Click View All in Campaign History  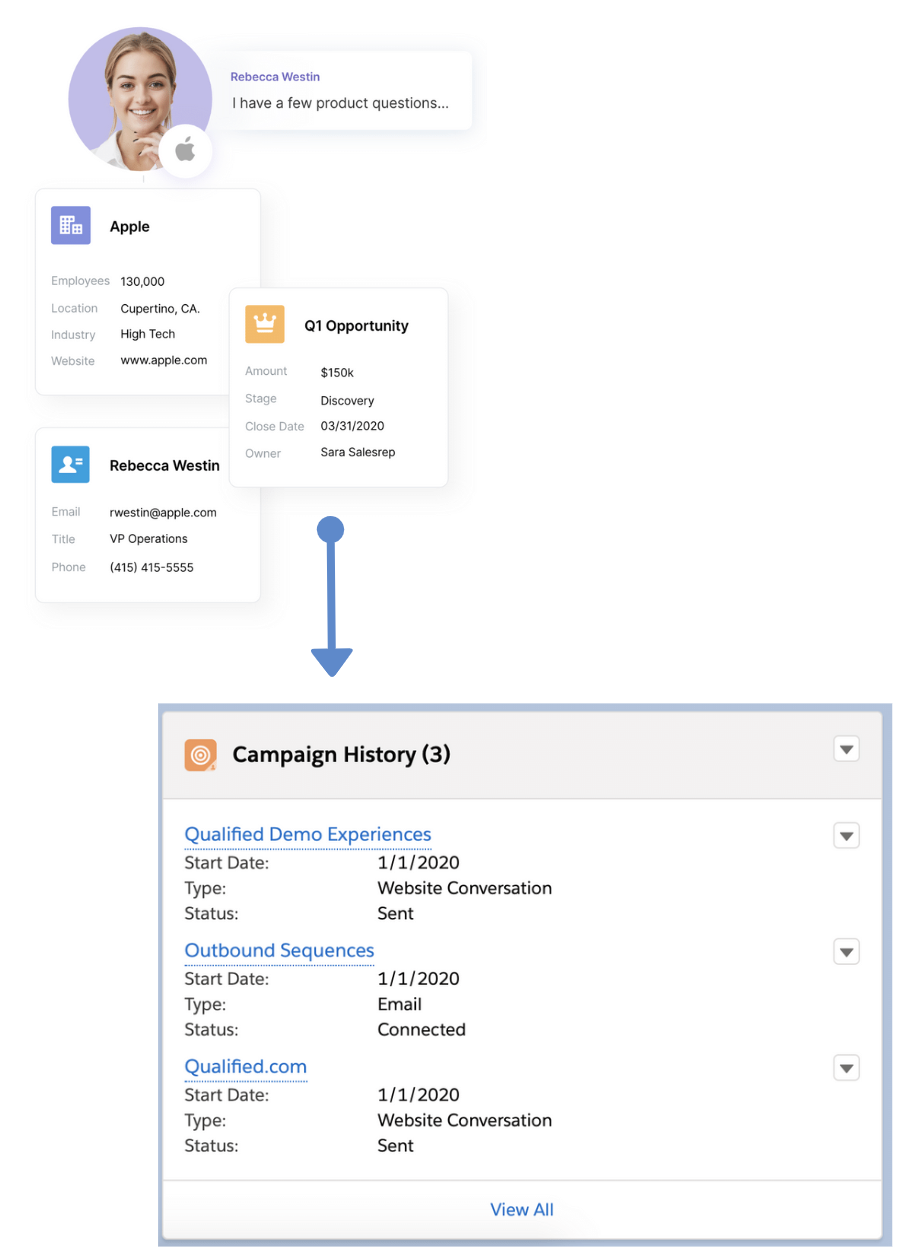click(x=522, y=1209)
